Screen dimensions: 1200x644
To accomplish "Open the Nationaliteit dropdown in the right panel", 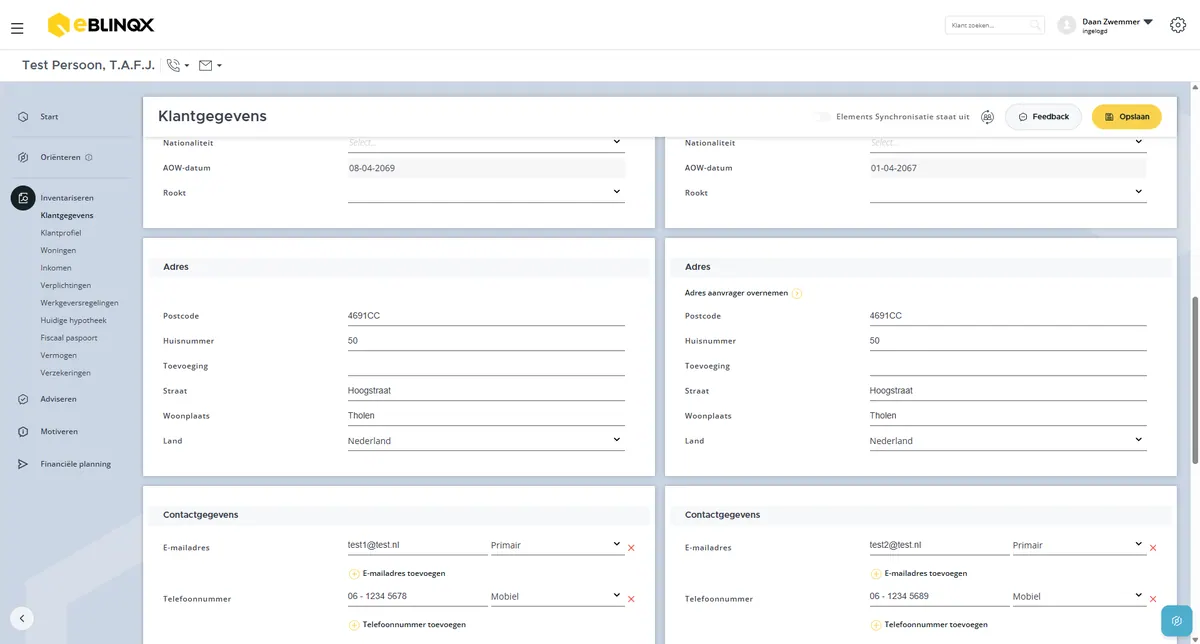I will (x=1008, y=143).
